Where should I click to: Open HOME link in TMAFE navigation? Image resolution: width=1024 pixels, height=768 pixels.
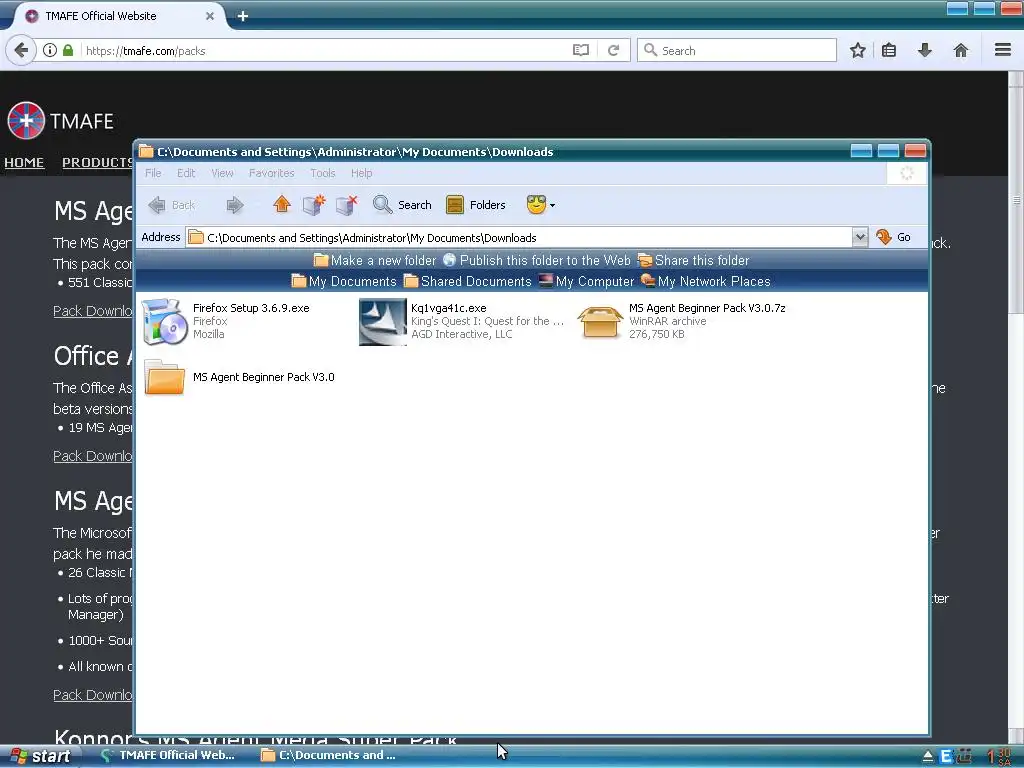[x=24, y=163]
